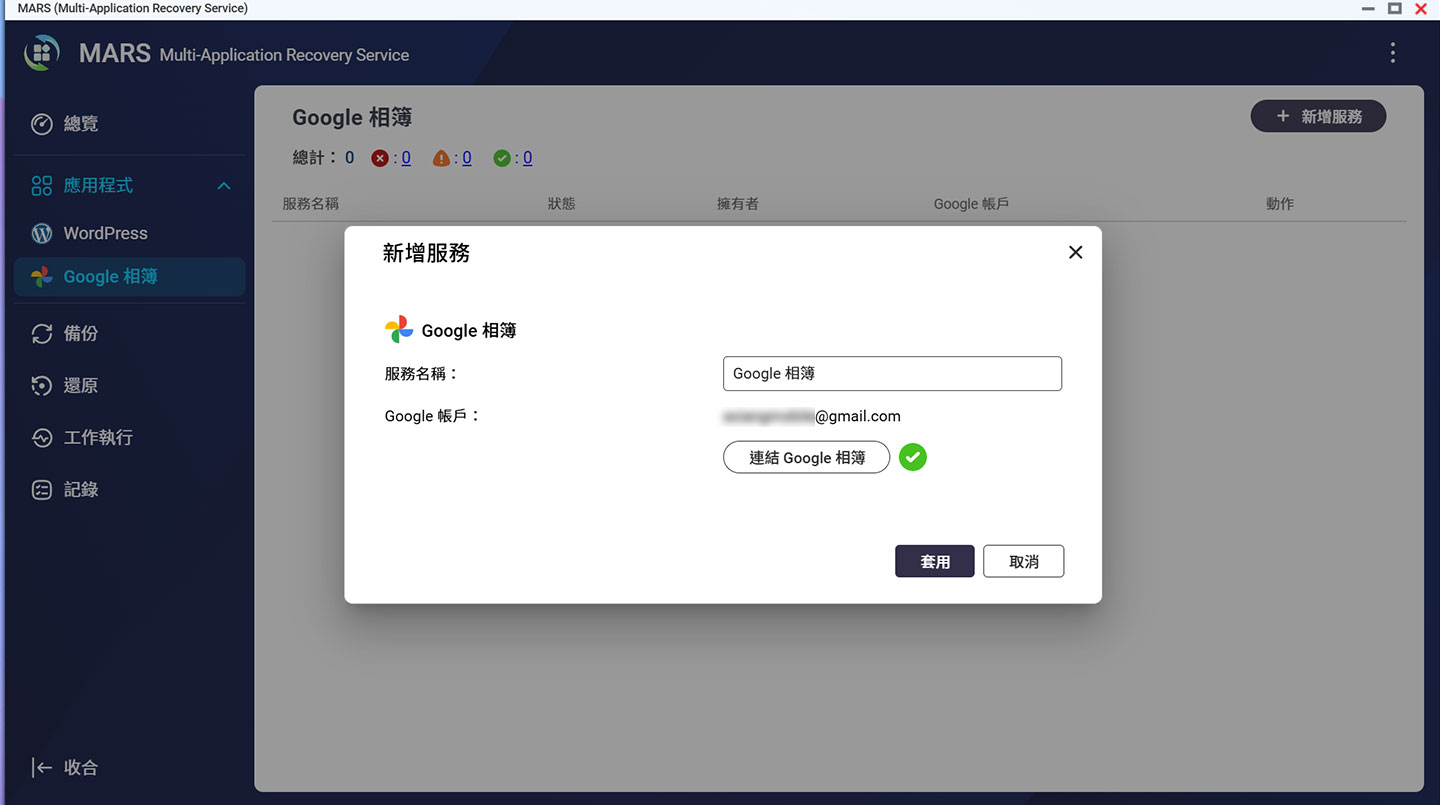This screenshot has width=1440, height=805.
Task: Click the 服務名稱 input field
Action: pos(892,373)
